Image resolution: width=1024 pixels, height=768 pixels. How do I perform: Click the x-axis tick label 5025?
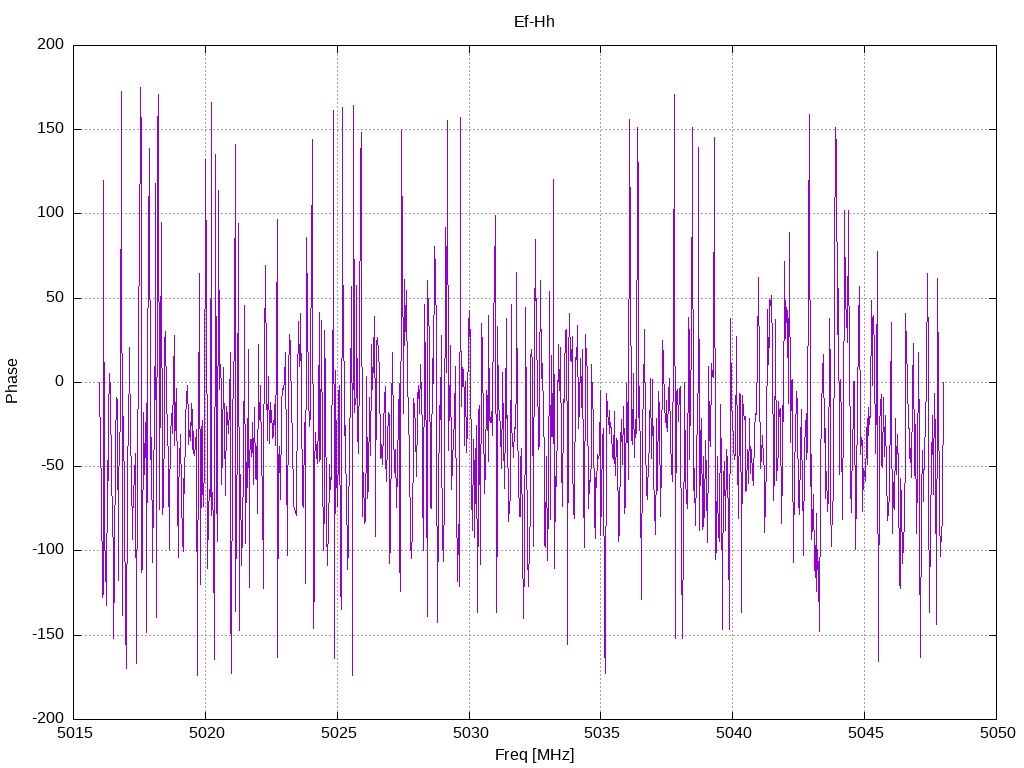coord(338,733)
